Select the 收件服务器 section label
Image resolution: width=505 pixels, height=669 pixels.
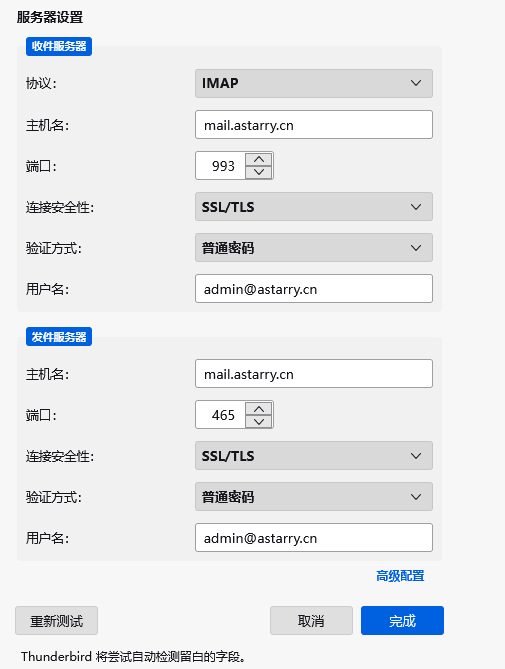point(59,46)
